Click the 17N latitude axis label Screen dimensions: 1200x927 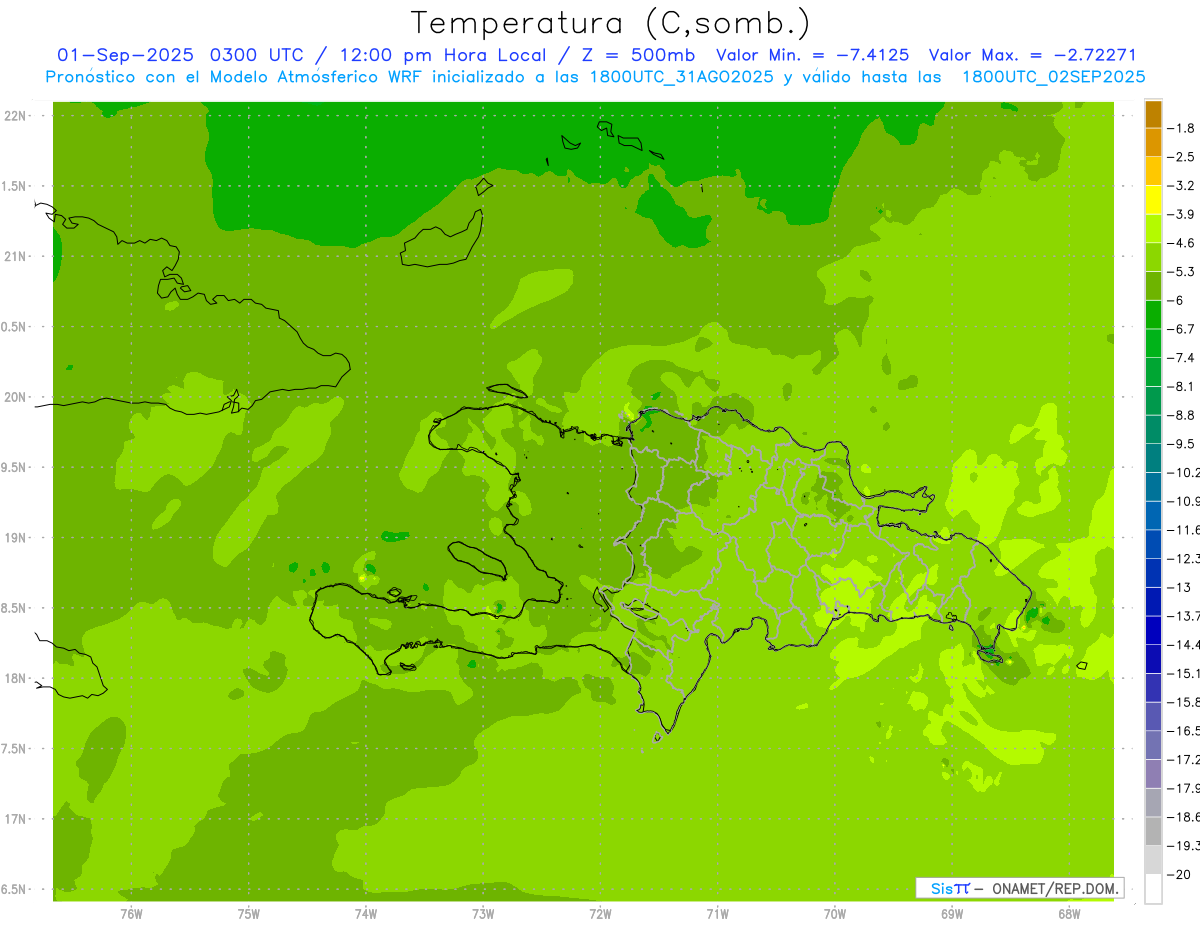[x=16, y=819]
